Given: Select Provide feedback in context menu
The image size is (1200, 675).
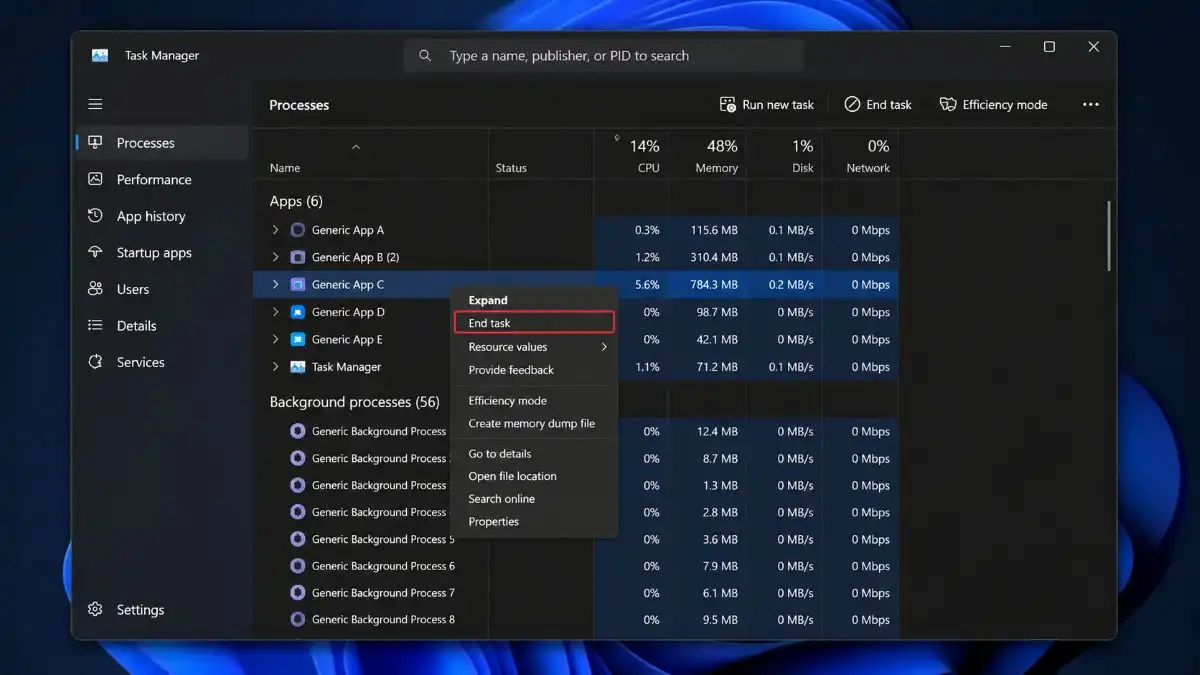Looking at the screenshot, I should (x=534, y=370).
